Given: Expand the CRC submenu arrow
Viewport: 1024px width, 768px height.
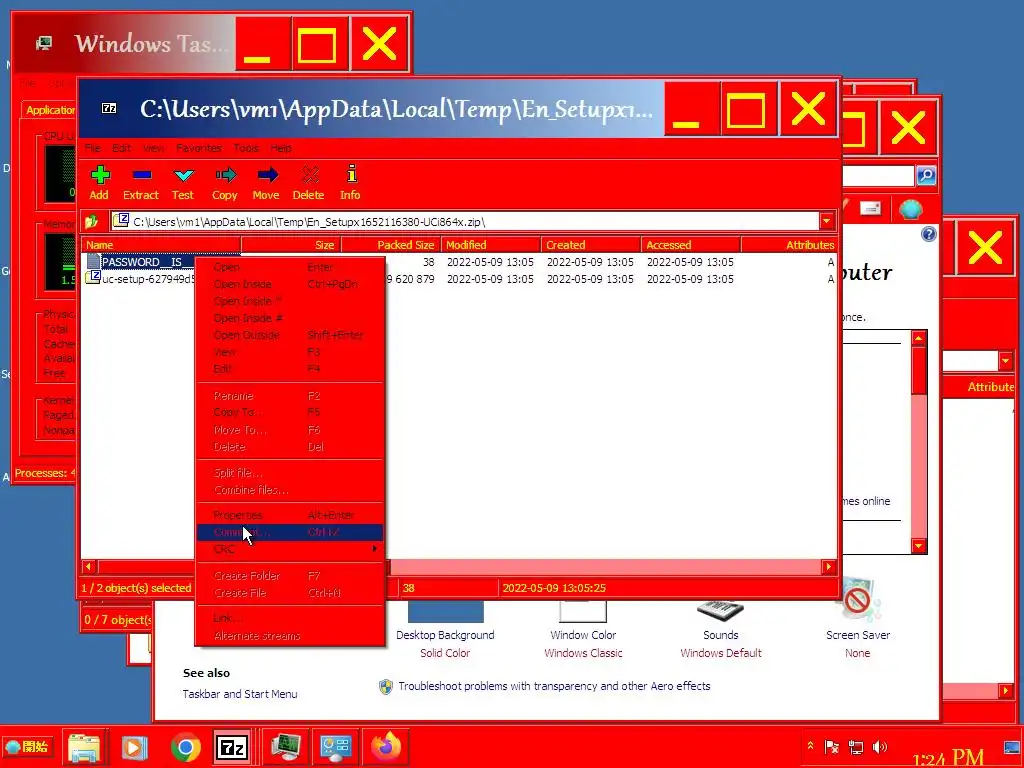Looking at the screenshot, I should tap(374, 549).
